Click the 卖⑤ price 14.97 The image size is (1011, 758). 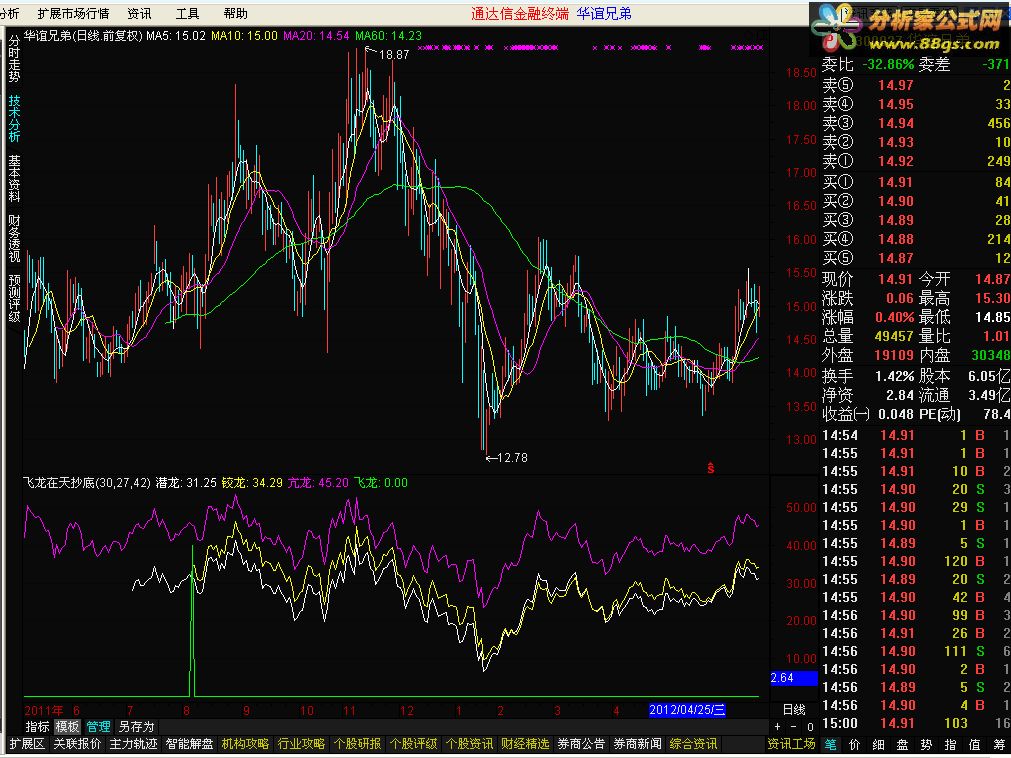tap(896, 85)
